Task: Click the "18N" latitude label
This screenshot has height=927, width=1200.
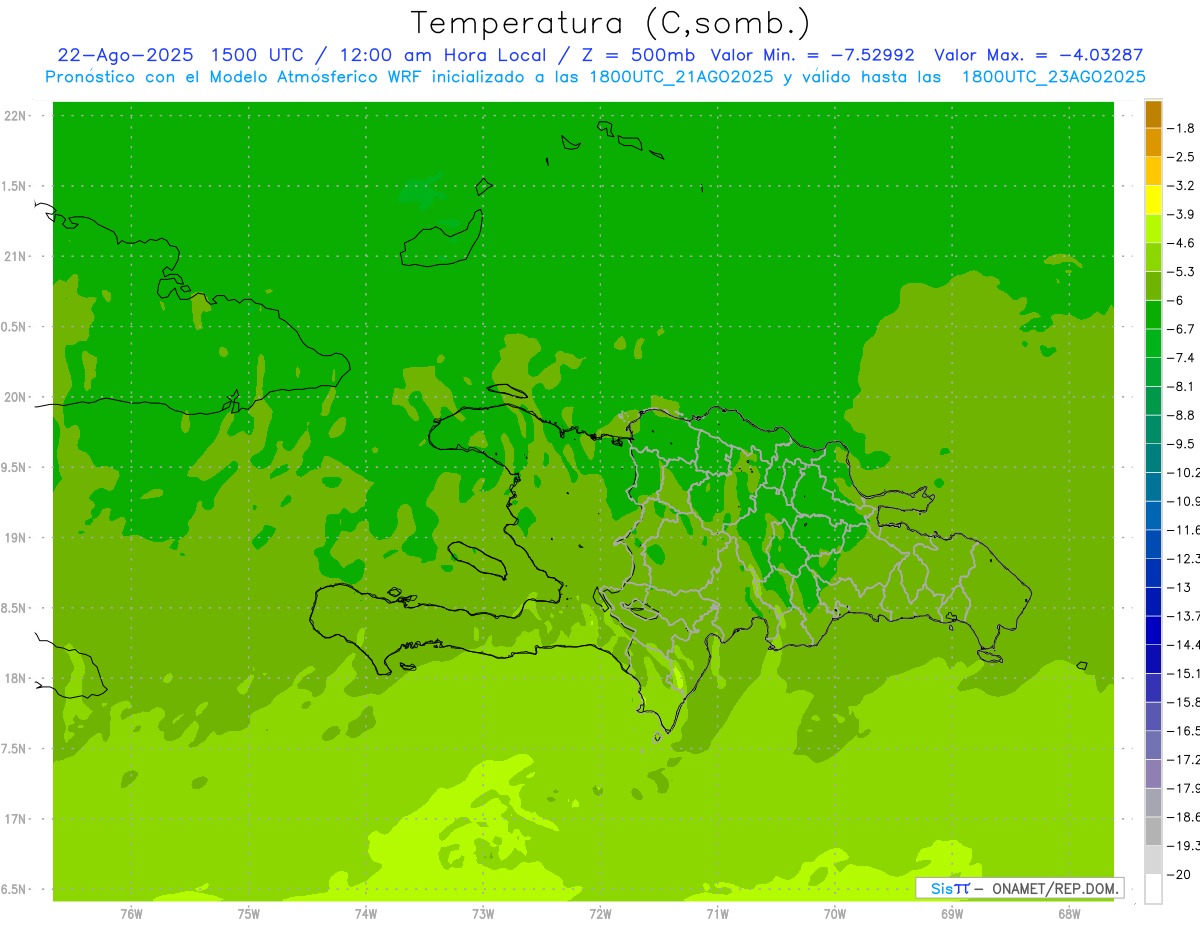Action: click(x=16, y=679)
